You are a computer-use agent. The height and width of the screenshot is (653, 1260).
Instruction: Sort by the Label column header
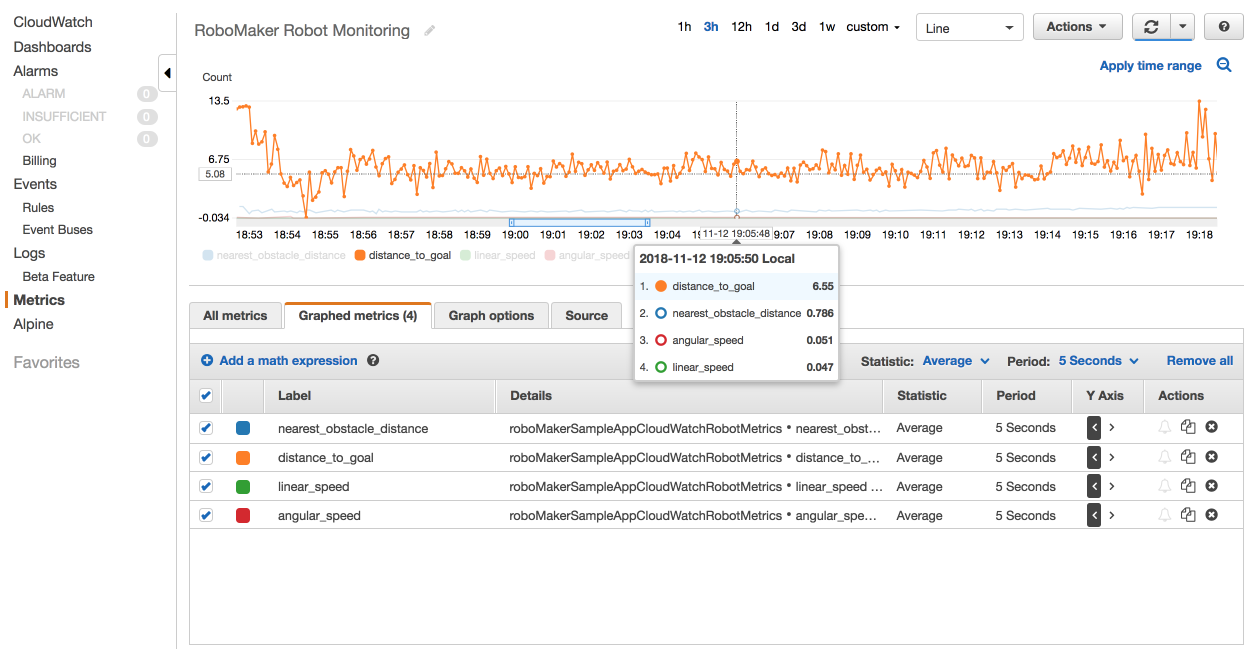coord(294,396)
